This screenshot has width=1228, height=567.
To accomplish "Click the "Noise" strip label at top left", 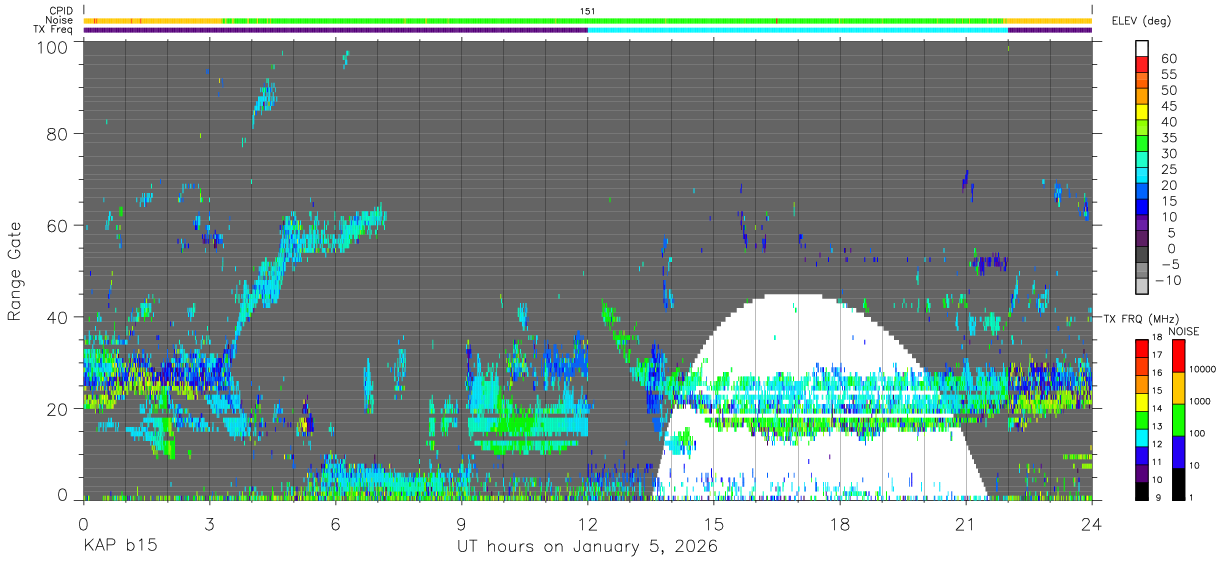I will click(x=61, y=20).
